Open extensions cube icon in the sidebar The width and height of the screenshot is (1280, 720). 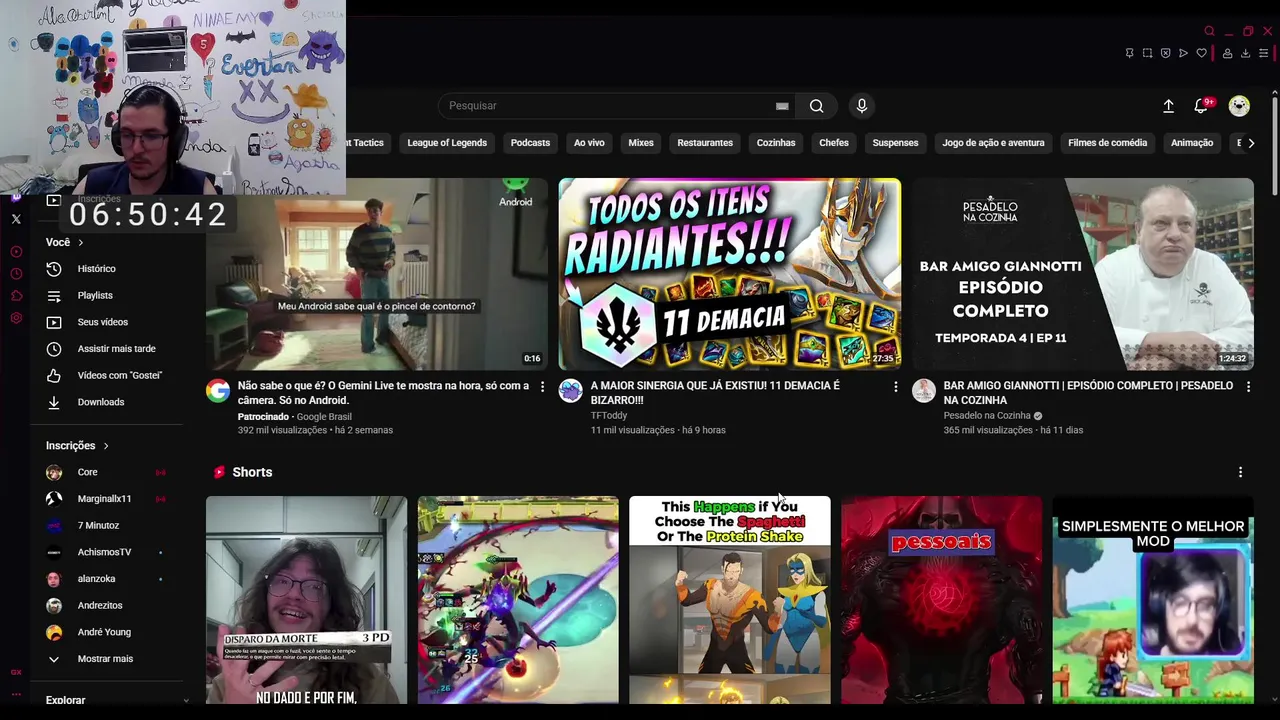(16, 296)
